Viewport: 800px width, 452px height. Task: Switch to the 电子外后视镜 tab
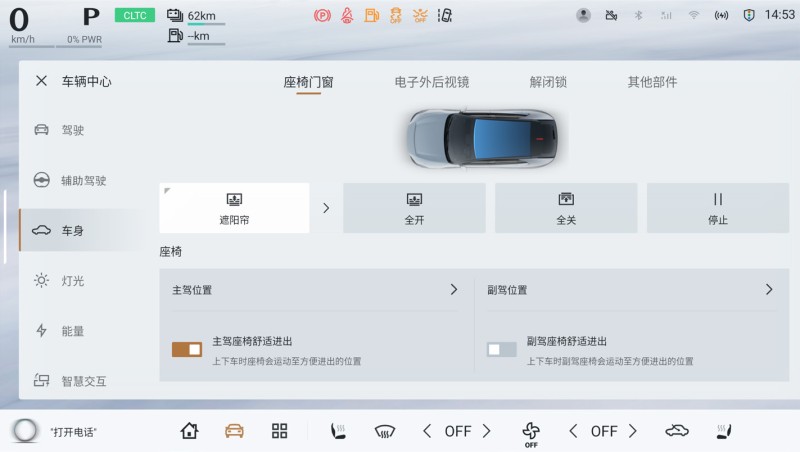[432, 82]
